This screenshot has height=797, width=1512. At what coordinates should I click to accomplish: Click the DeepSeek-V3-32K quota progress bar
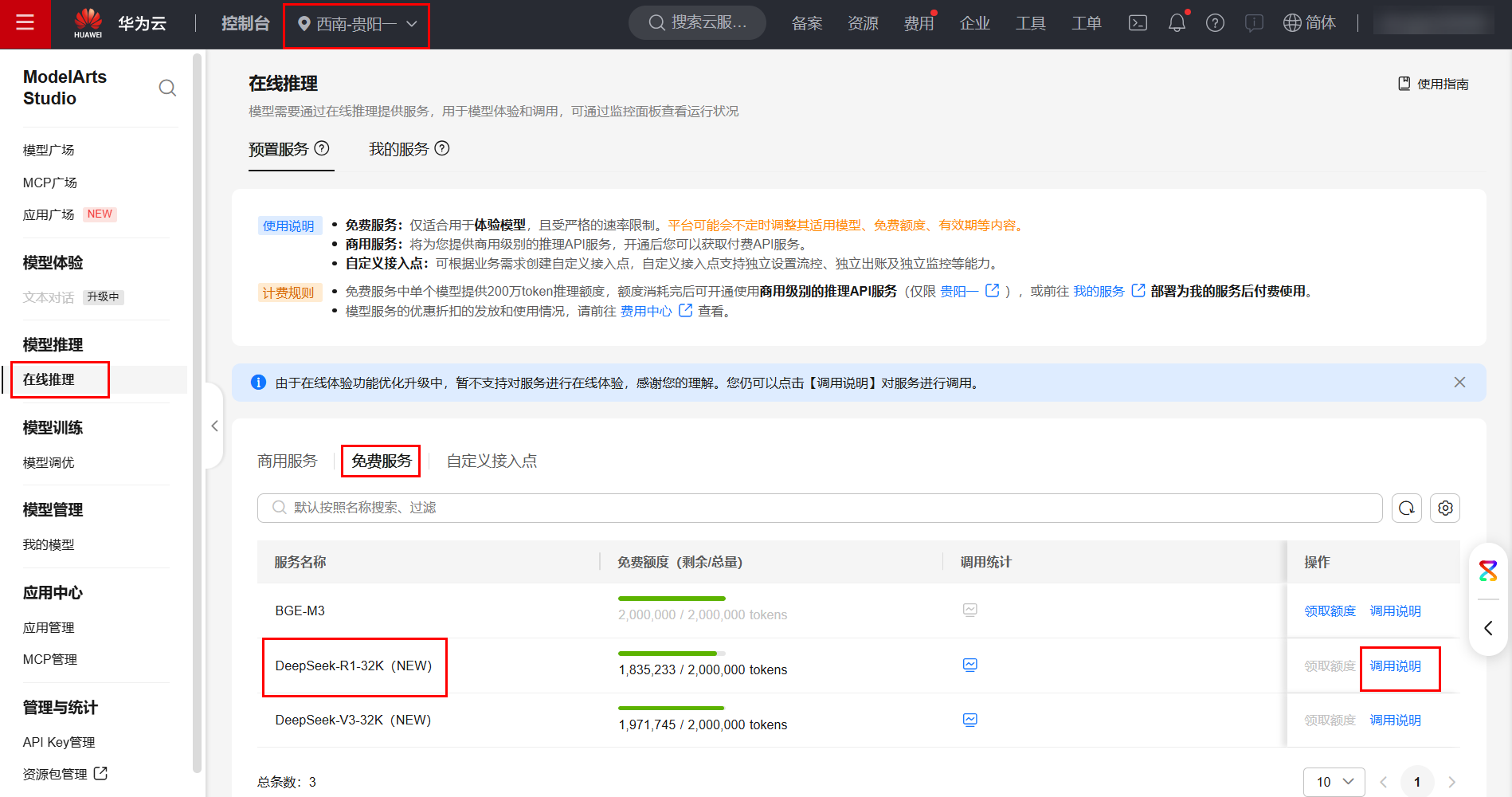pos(672,708)
